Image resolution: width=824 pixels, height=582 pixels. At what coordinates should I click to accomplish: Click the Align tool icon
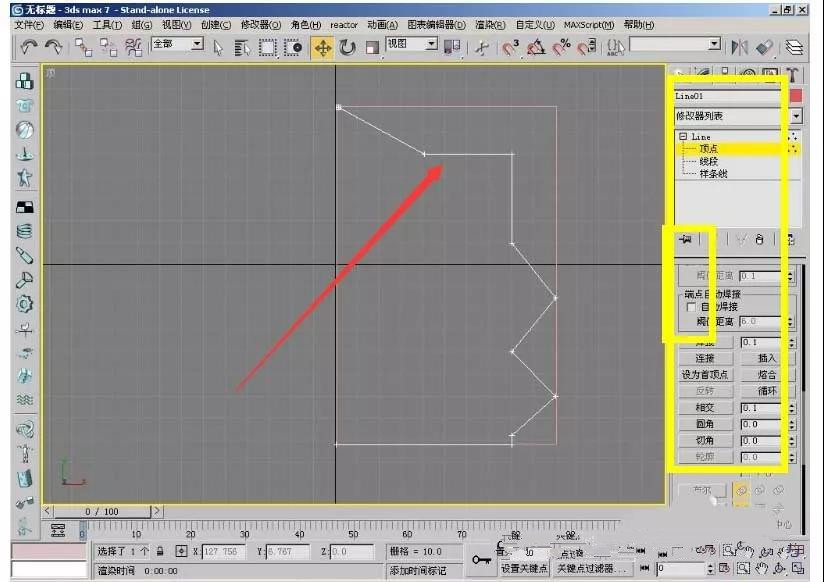(764, 48)
